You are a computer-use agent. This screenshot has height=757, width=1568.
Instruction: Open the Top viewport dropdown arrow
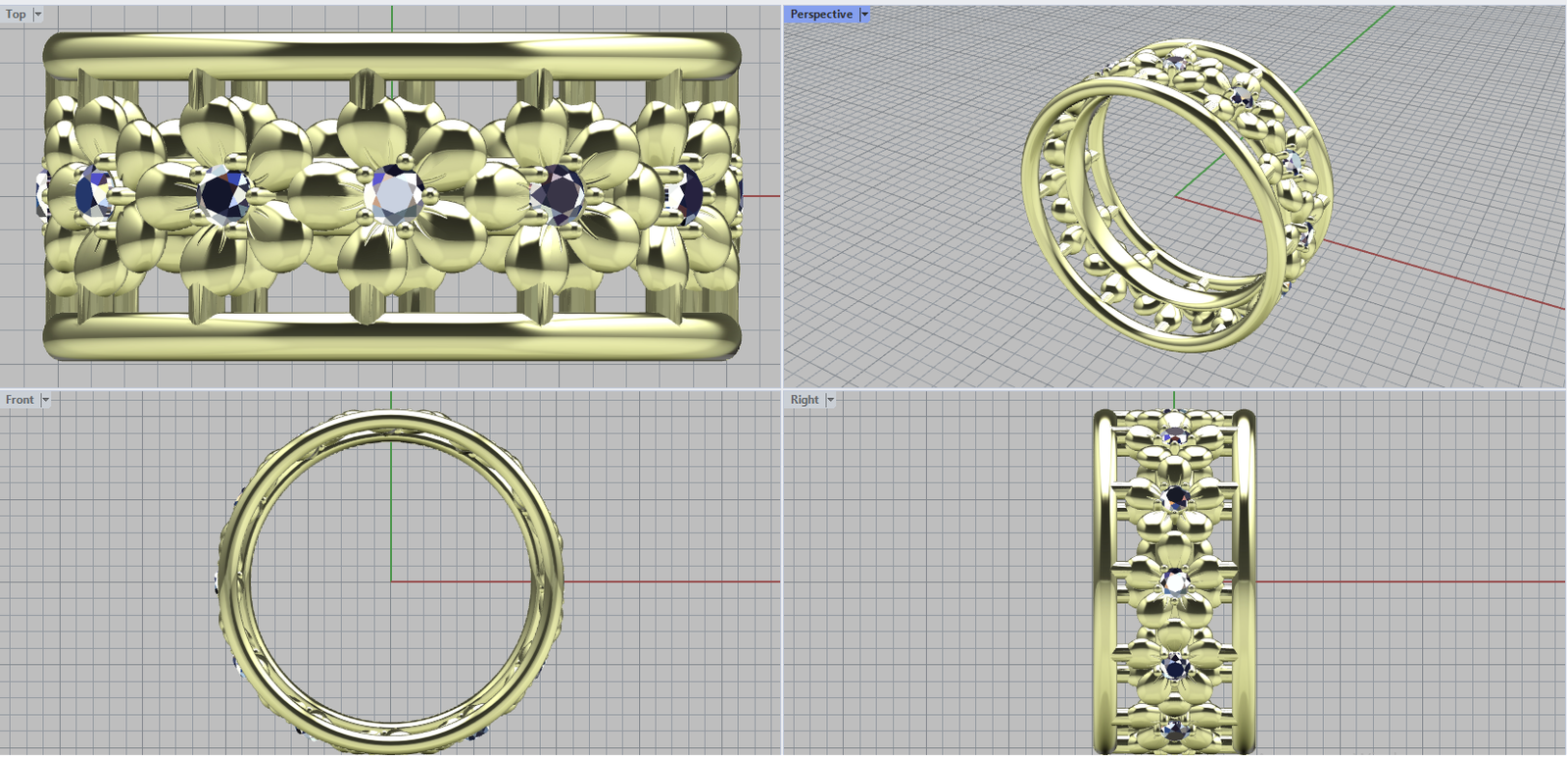pos(38,15)
